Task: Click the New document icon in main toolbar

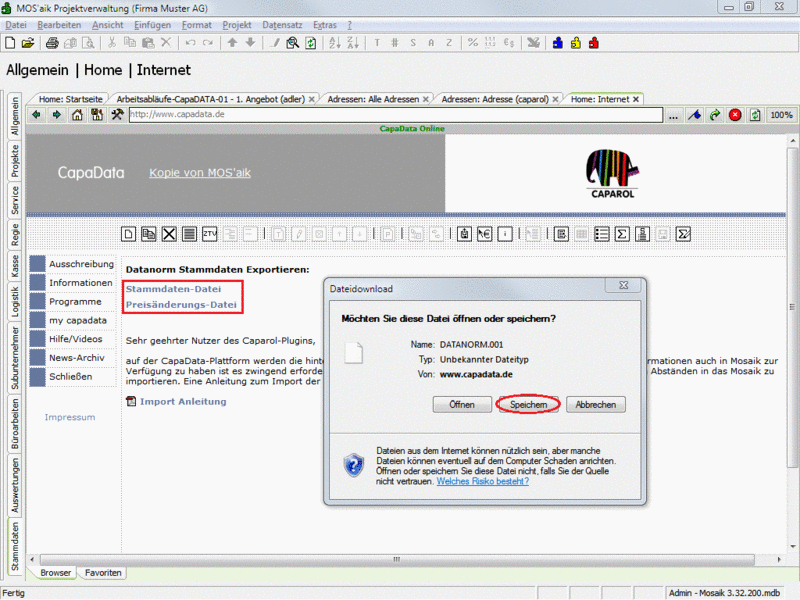Action: [x=10, y=43]
